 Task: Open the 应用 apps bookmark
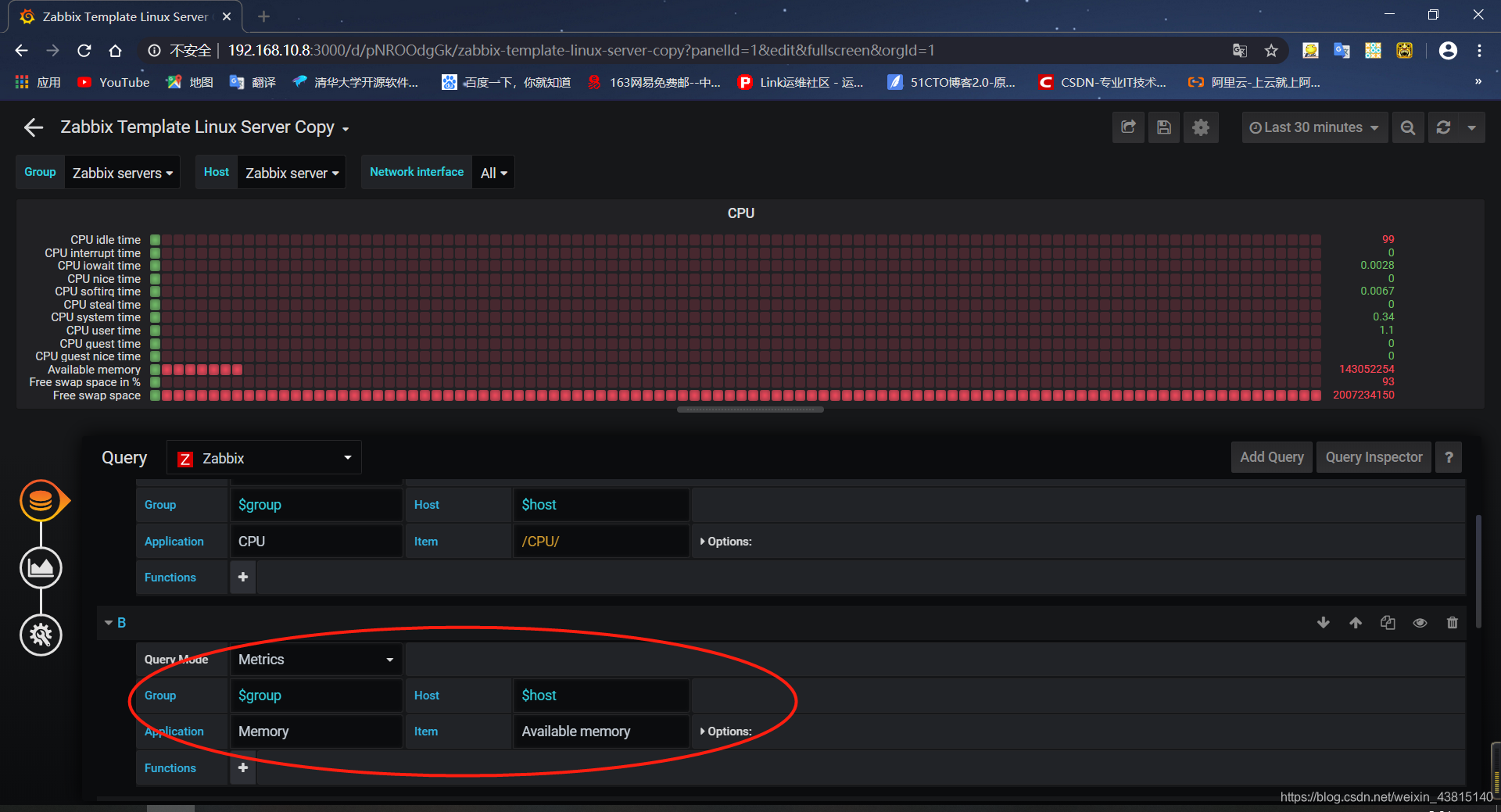coord(38,82)
